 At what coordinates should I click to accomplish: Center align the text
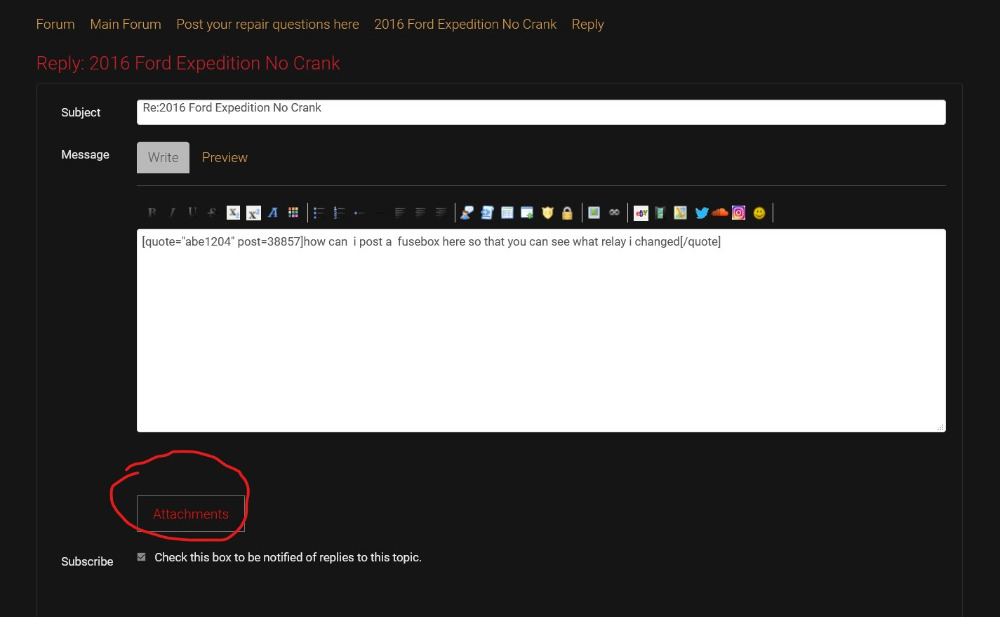point(420,212)
